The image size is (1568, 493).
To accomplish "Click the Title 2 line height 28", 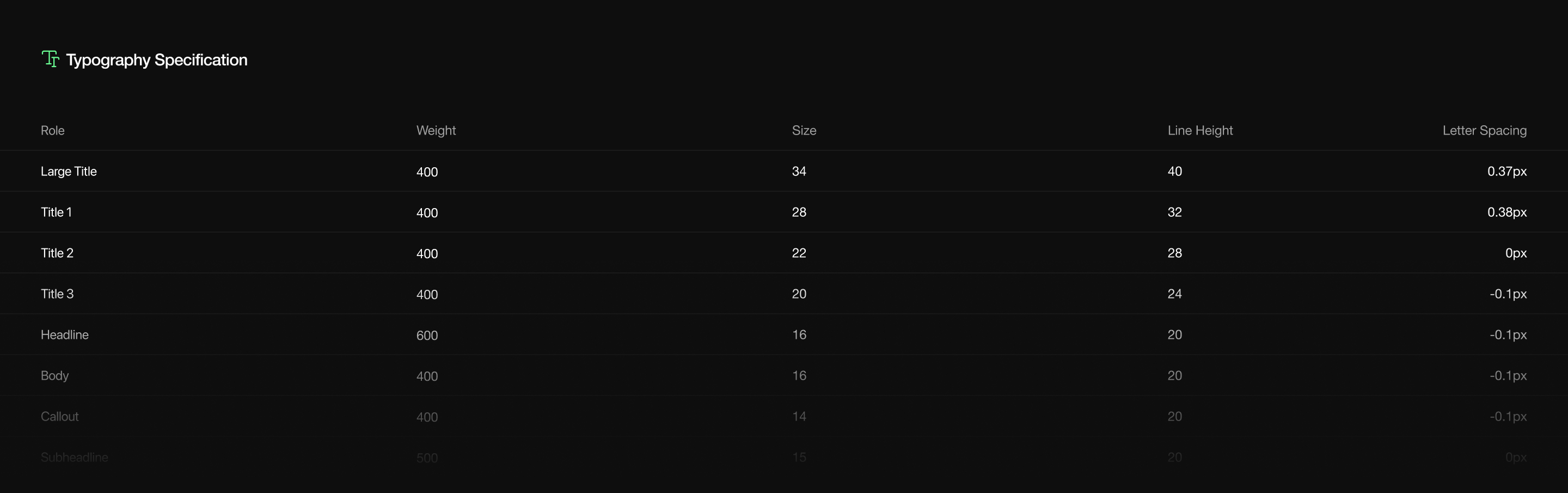I will click(x=1174, y=253).
